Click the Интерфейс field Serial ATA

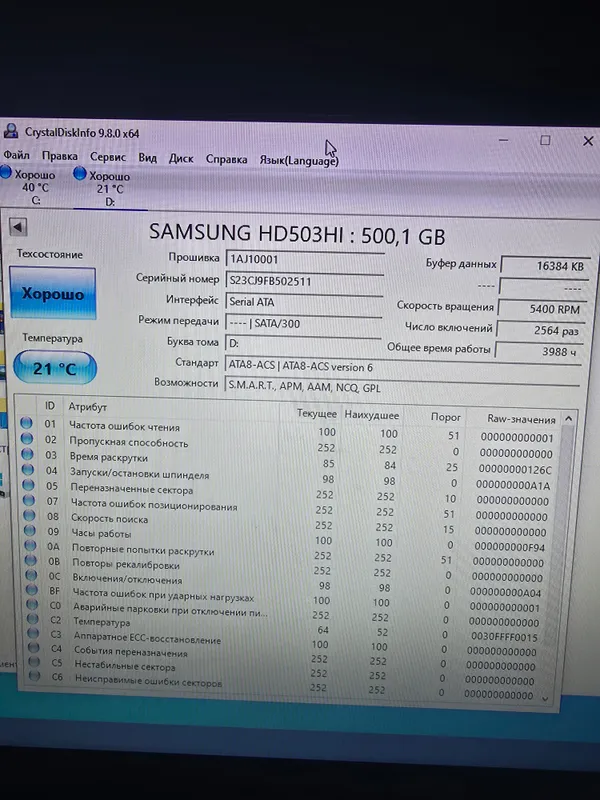(304, 302)
